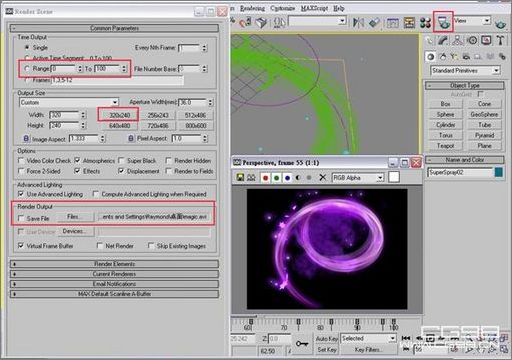Create a Teapot primitive
Viewport: 512px width, 360px height.
[445, 145]
